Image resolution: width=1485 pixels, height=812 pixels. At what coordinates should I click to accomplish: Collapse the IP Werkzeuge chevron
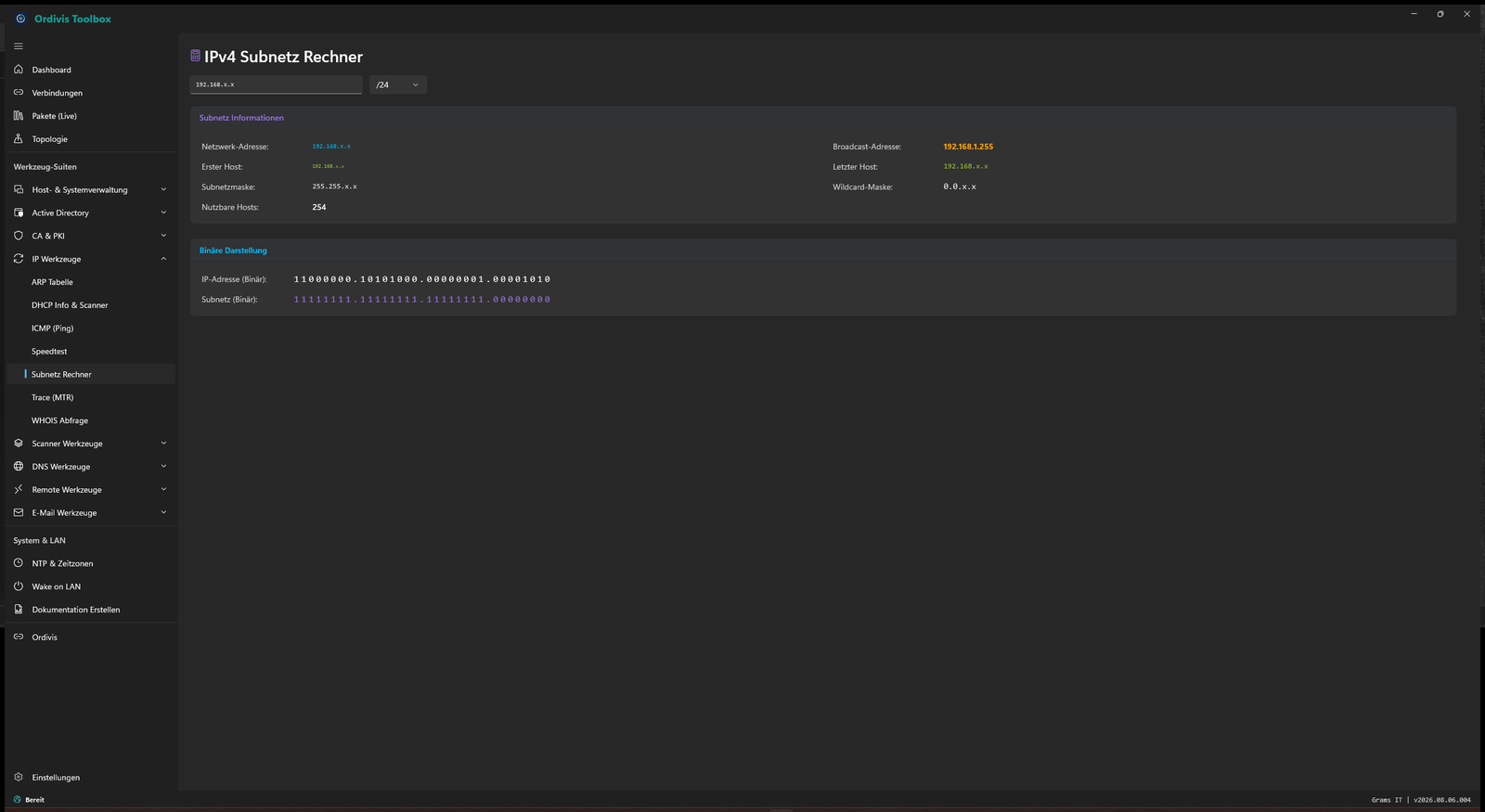point(163,259)
